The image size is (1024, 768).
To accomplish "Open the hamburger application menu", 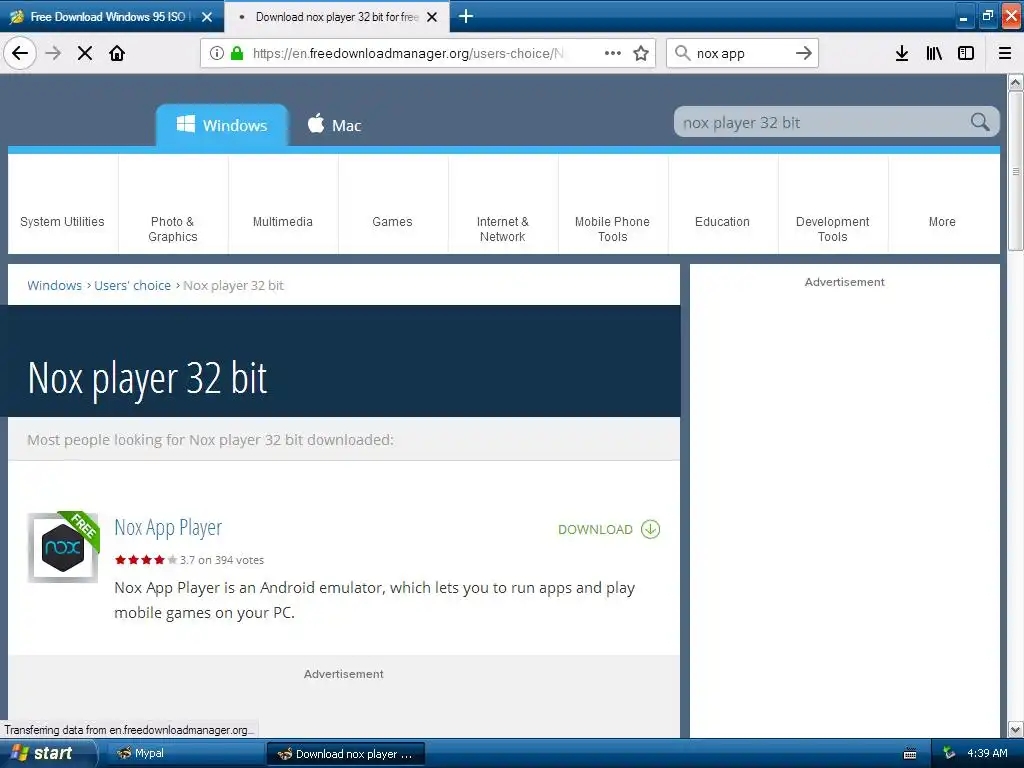I will [x=1005, y=53].
